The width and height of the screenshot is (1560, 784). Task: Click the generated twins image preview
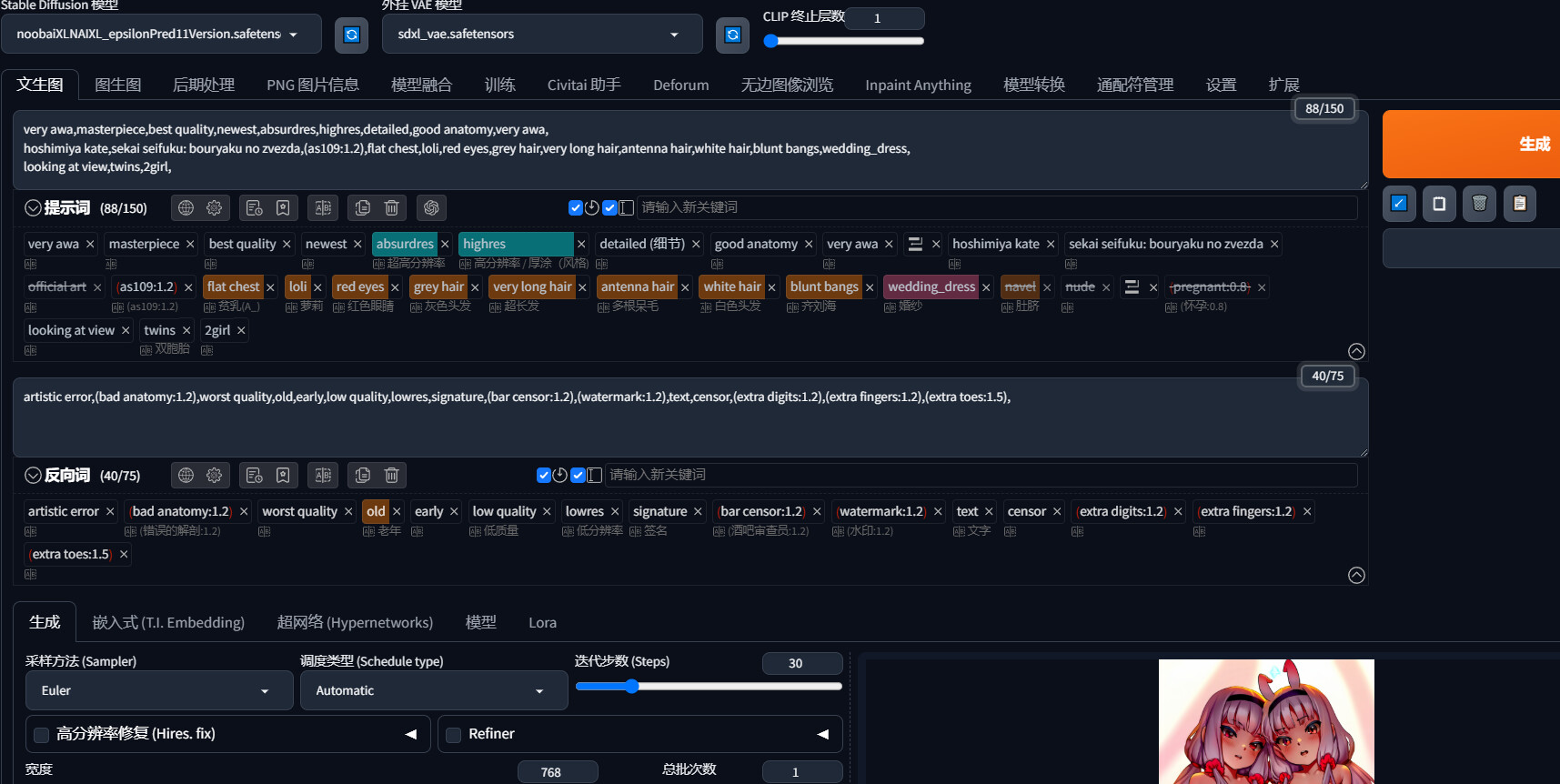coord(1266,721)
